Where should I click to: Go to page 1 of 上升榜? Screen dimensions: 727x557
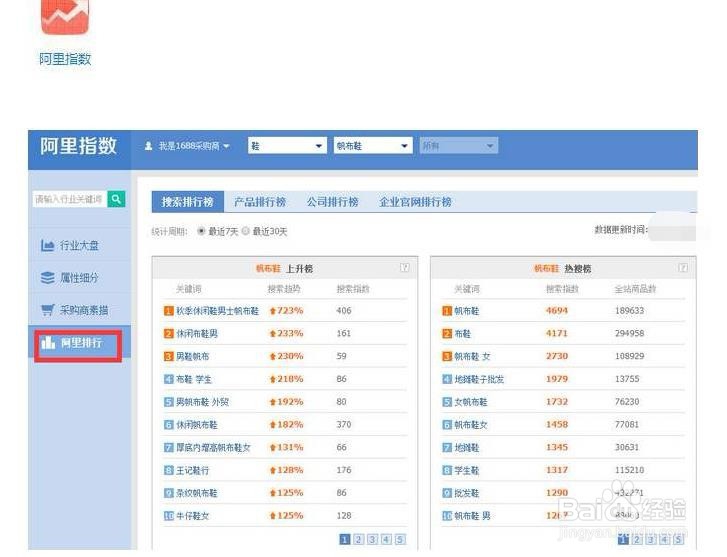(344, 539)
